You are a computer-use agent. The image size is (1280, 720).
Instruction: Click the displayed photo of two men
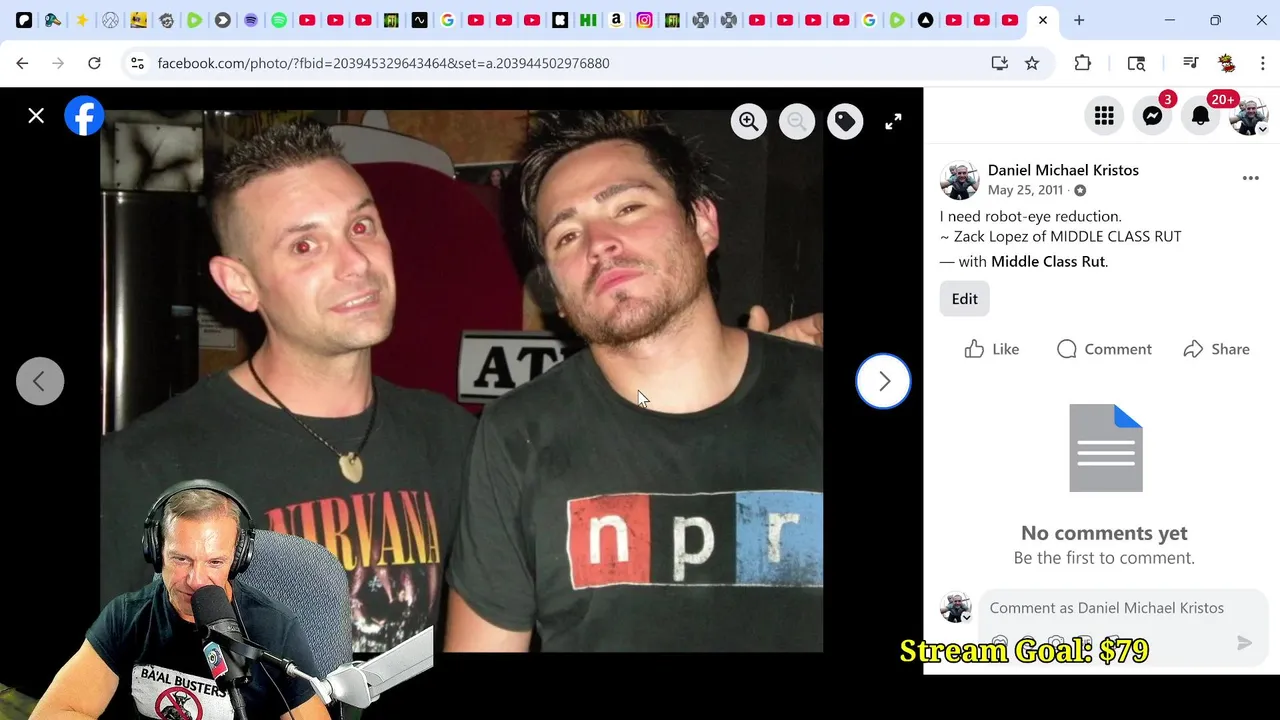tap(461, 381)
